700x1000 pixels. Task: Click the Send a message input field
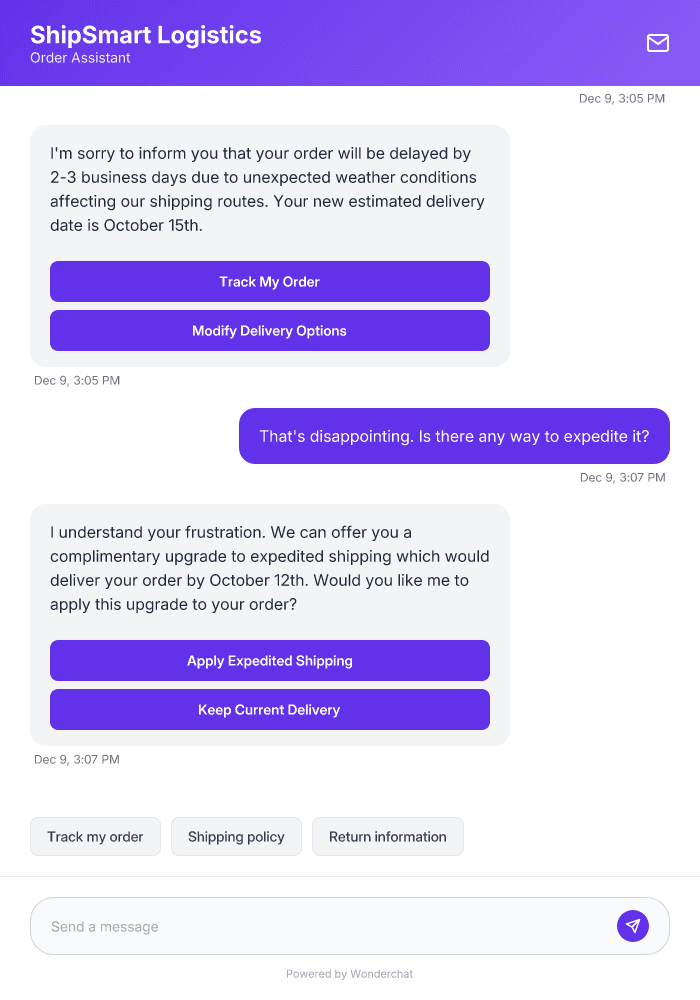pyautogui.click(x=300, y=925)
